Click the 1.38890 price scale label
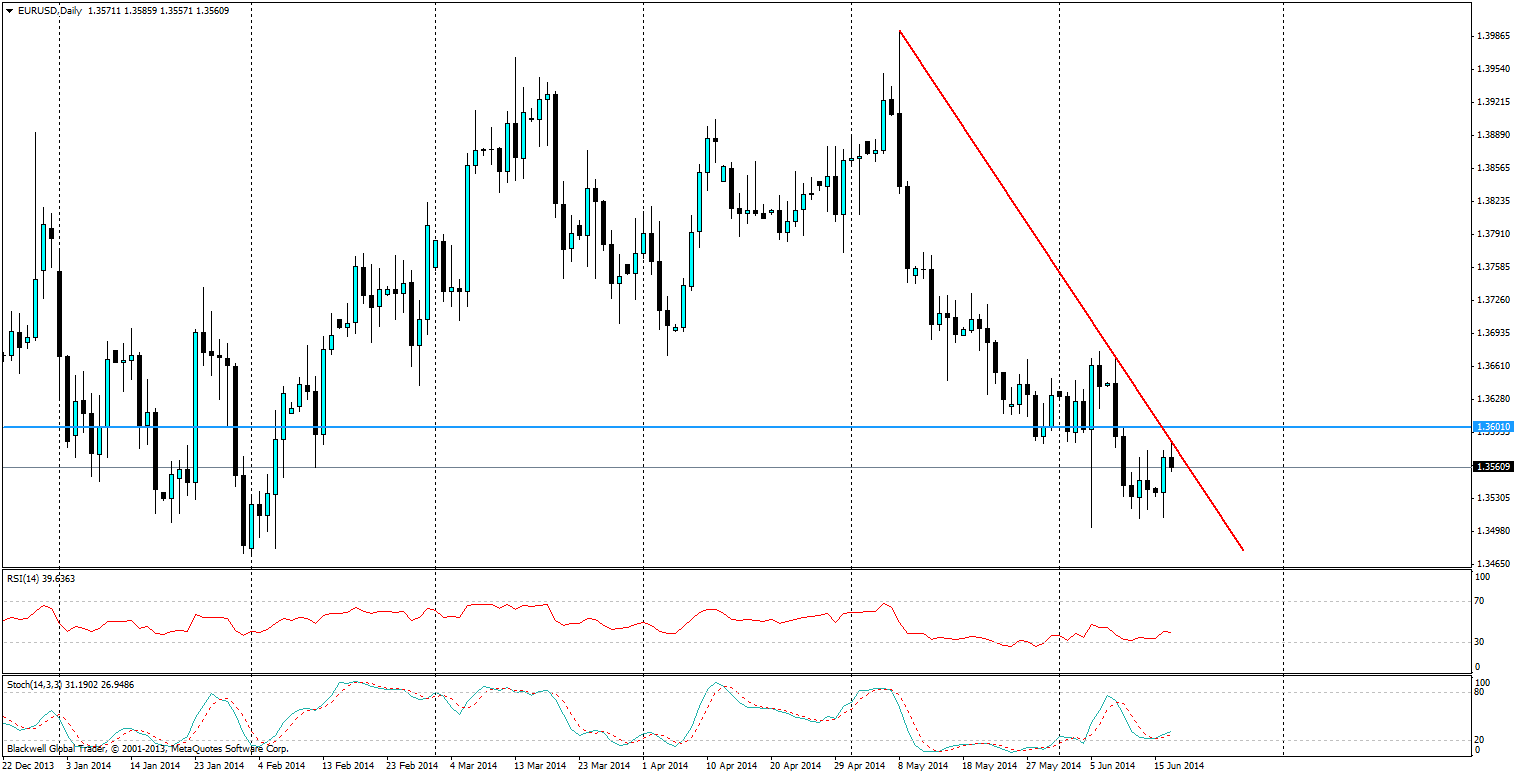 click(x=1492, y=135)
